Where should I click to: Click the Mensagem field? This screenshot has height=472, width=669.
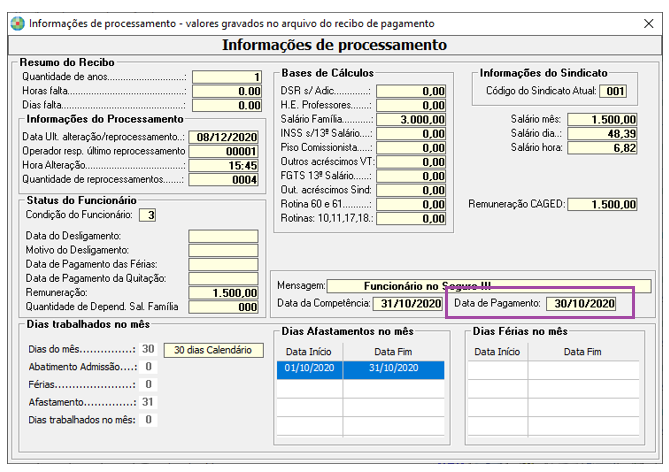click(x=489, y=286)
